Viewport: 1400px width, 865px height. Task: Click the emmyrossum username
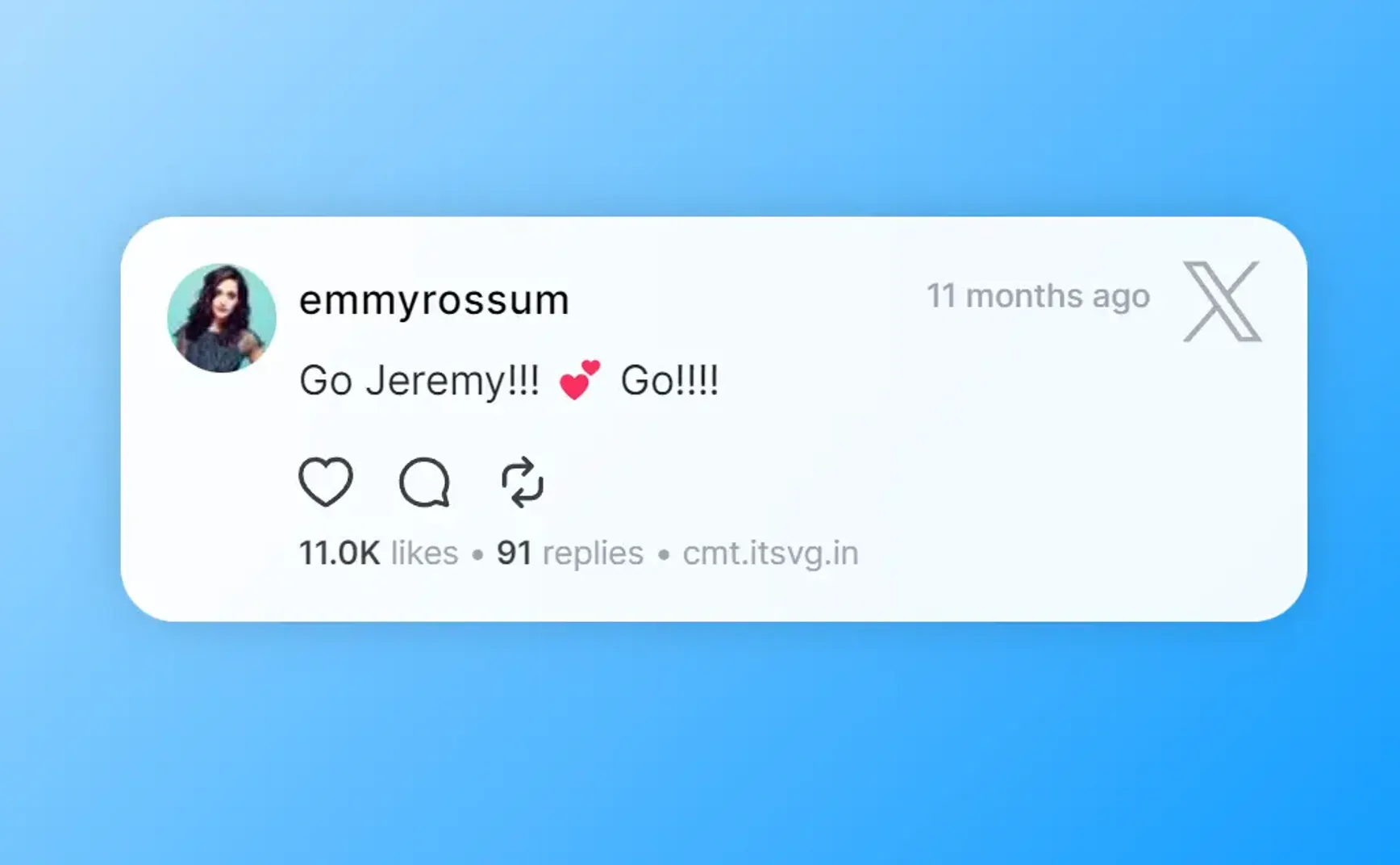tap(434, 300)
